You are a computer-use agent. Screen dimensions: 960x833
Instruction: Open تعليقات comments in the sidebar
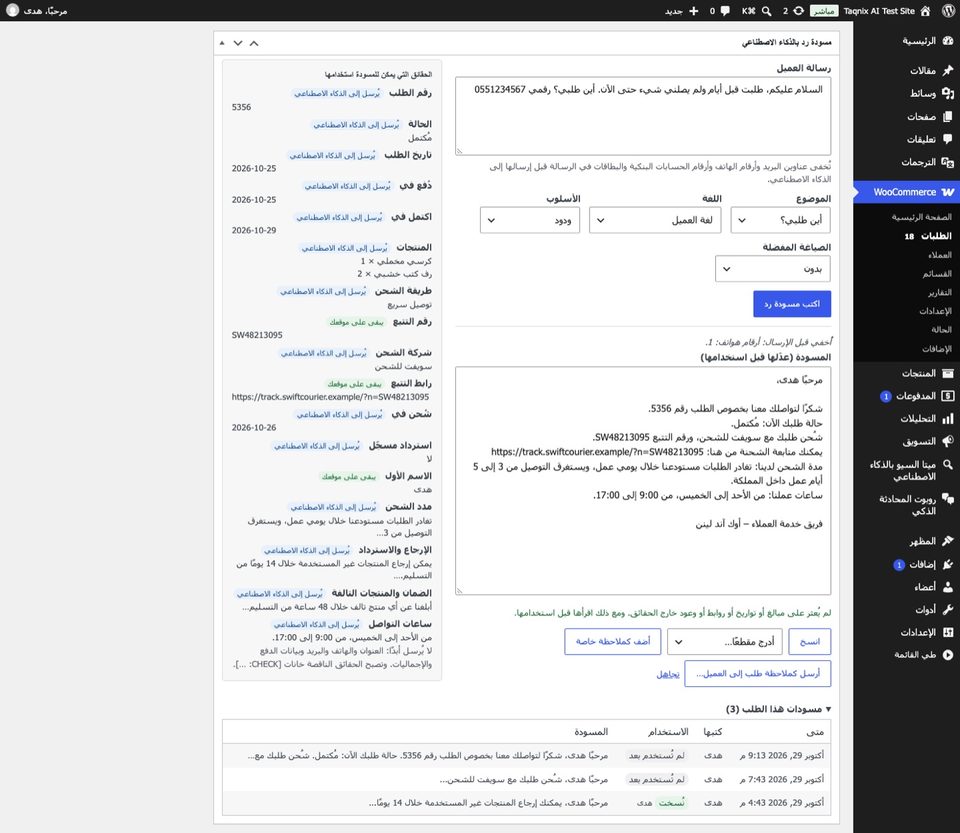click(x=906, y=139)
